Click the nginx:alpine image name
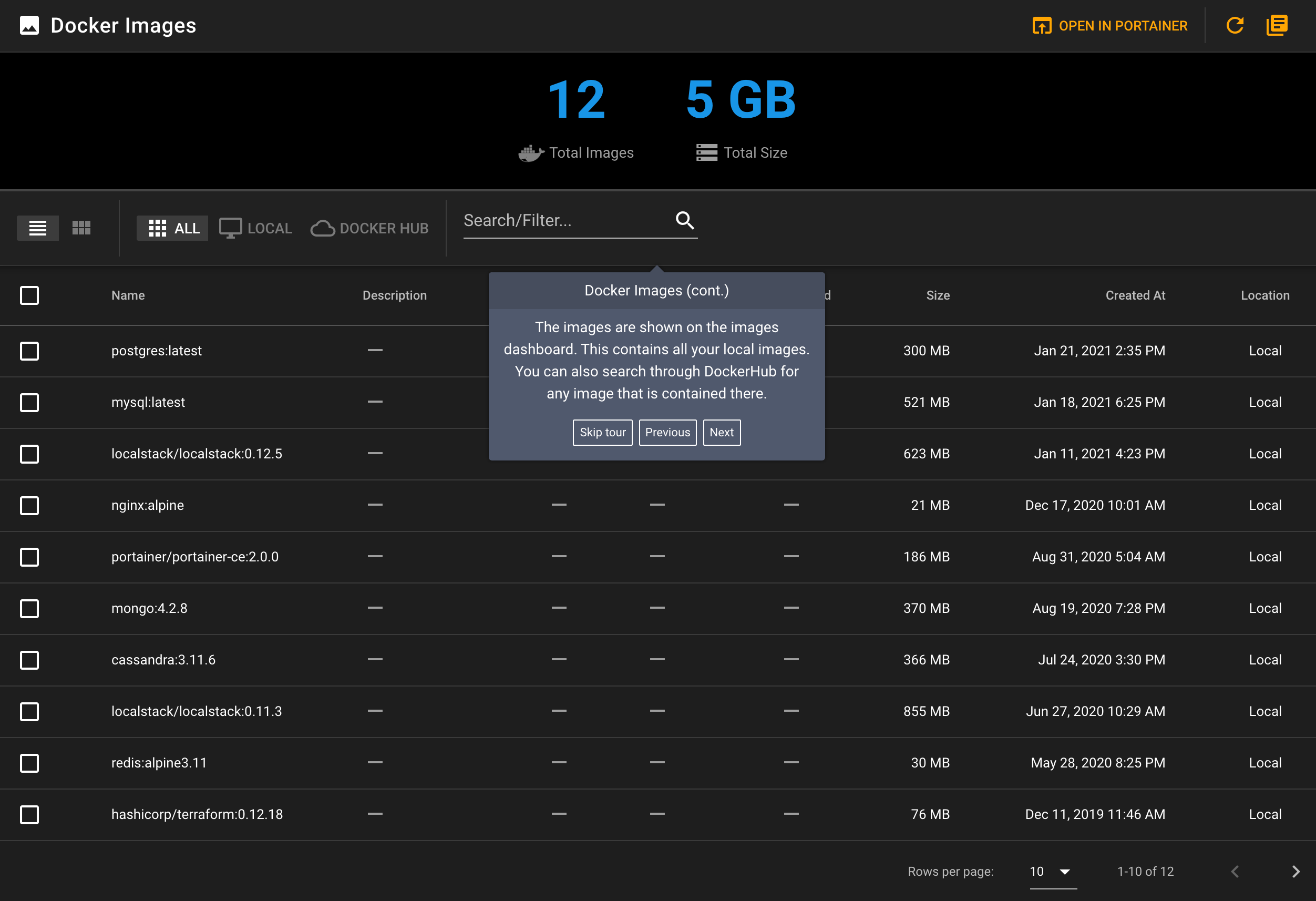The height and width of the screenshot is (901, 1316). click(x=147, y=506)
